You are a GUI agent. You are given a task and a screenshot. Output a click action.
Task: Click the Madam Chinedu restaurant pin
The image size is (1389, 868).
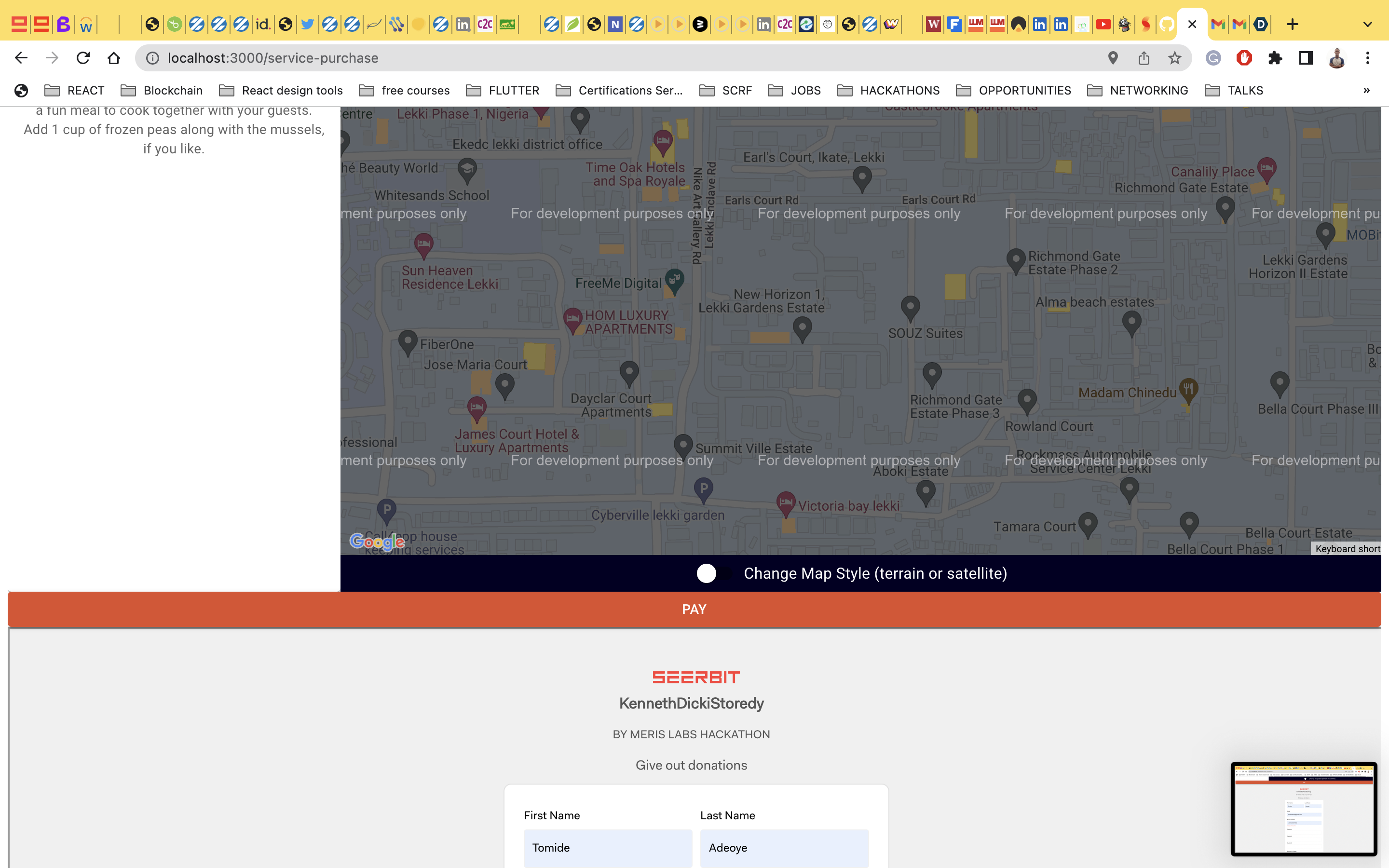click(1188, 392)
